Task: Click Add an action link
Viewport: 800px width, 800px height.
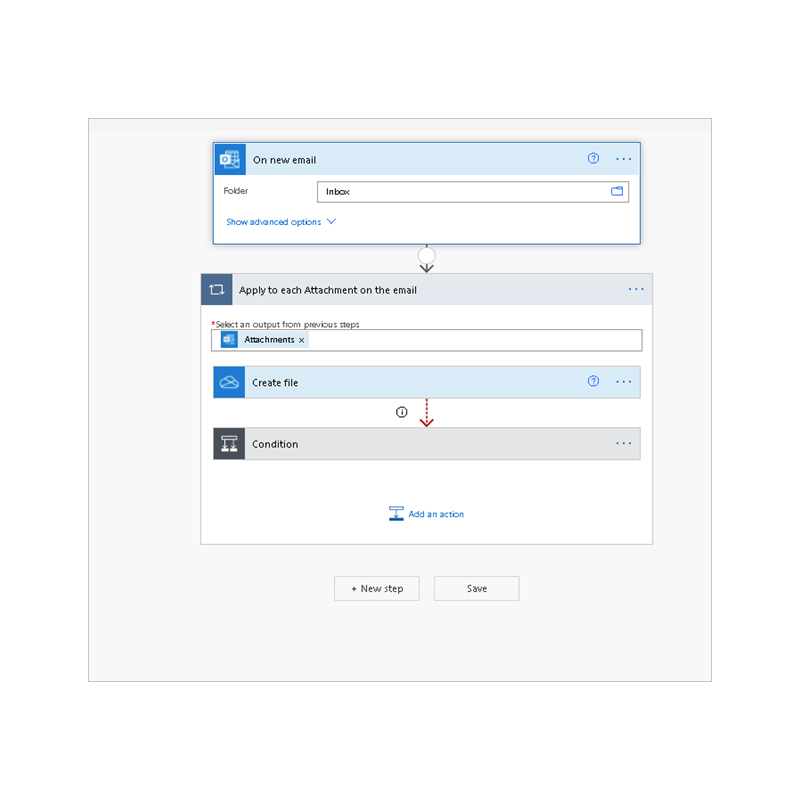Action: 427,514
